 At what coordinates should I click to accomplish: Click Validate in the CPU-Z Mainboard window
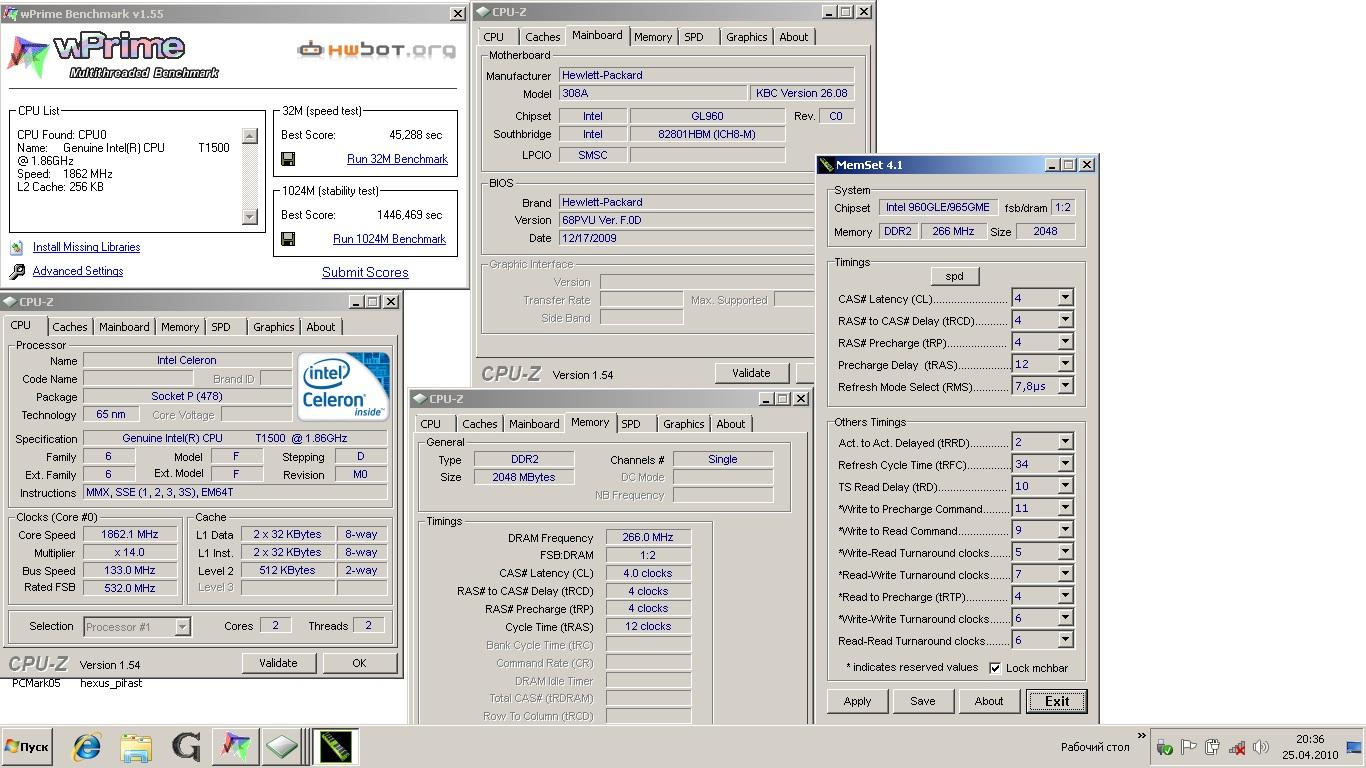click(751, 373)
